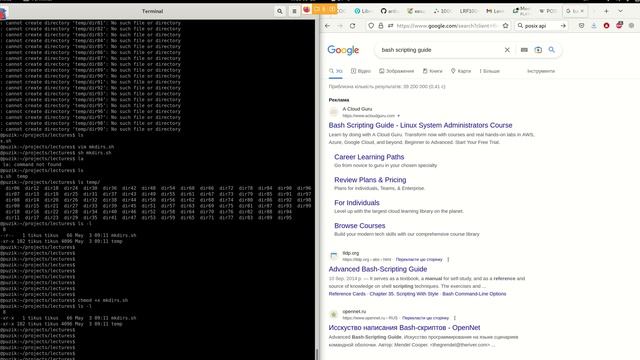The image size is (640, 360).
Task: Search by image with camera icon
Action: [x=538, y=50]
